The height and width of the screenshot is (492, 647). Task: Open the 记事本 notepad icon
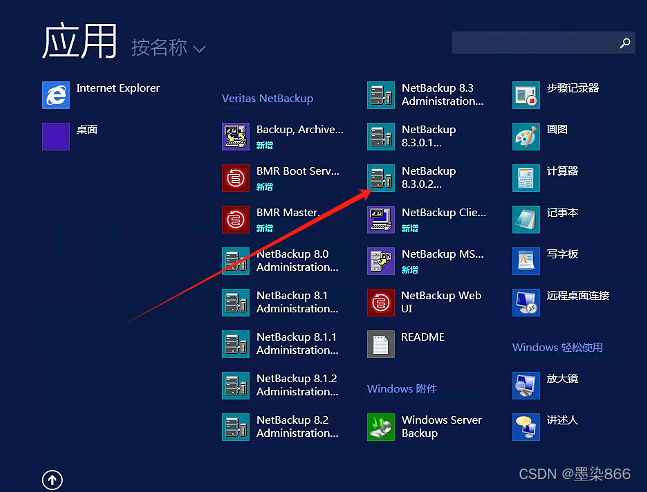(x=526, y=220)
